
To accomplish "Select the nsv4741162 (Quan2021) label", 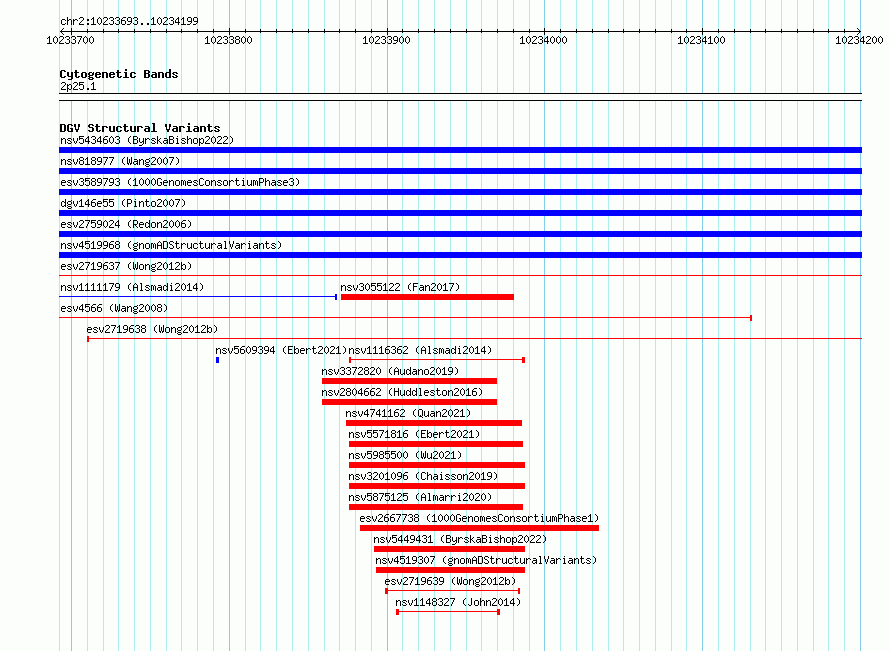I will coord(408,413).
